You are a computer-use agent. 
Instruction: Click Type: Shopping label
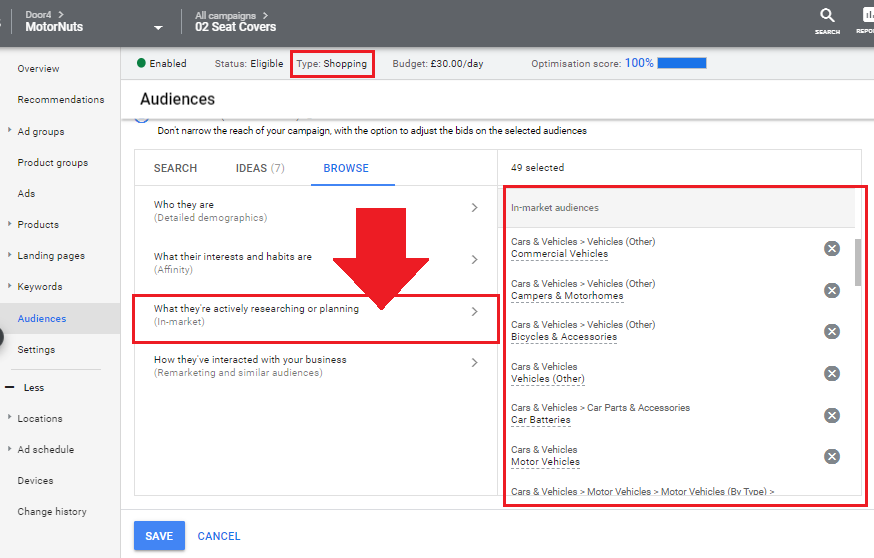(x=332, y=64)
